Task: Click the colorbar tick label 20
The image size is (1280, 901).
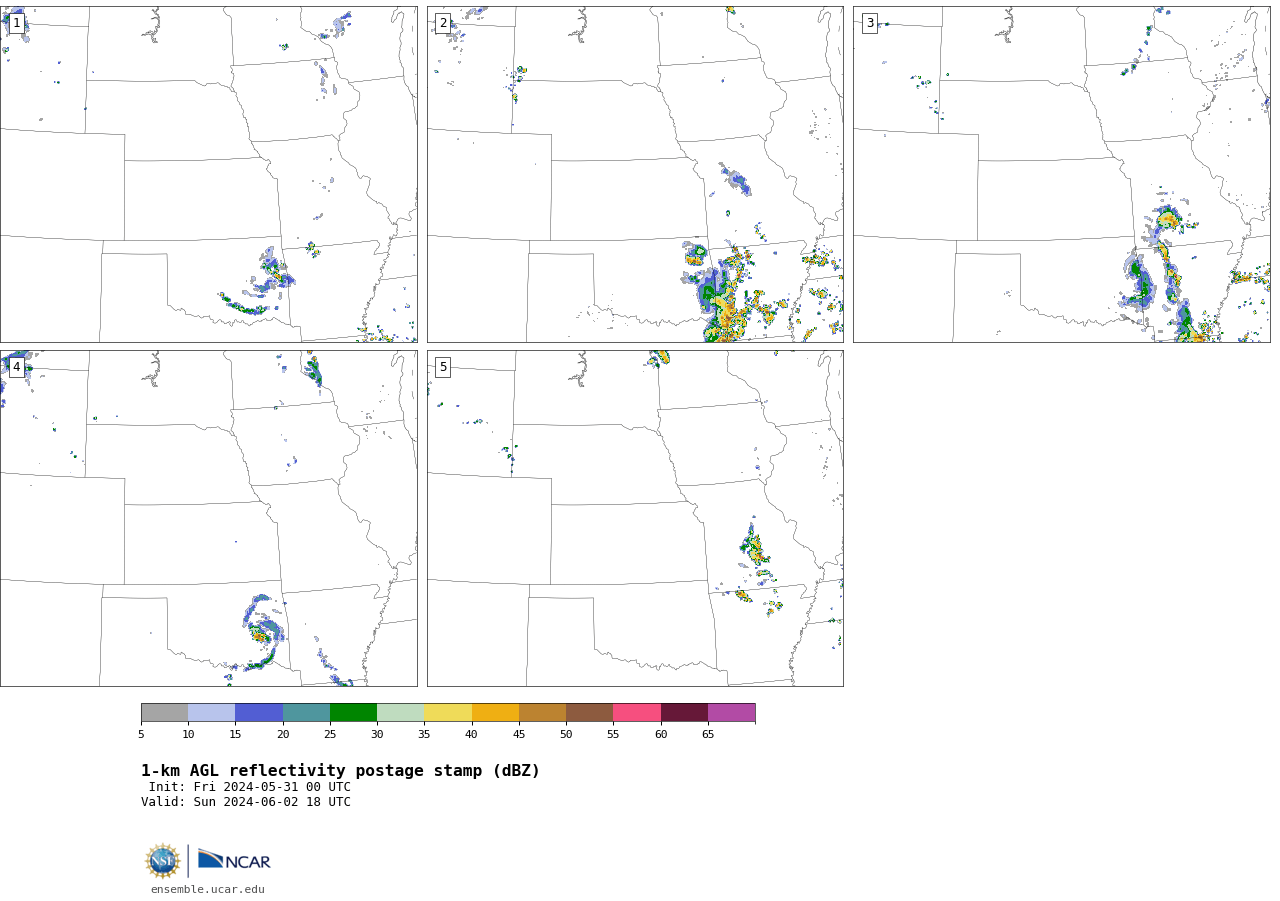Action: point(283,735)
